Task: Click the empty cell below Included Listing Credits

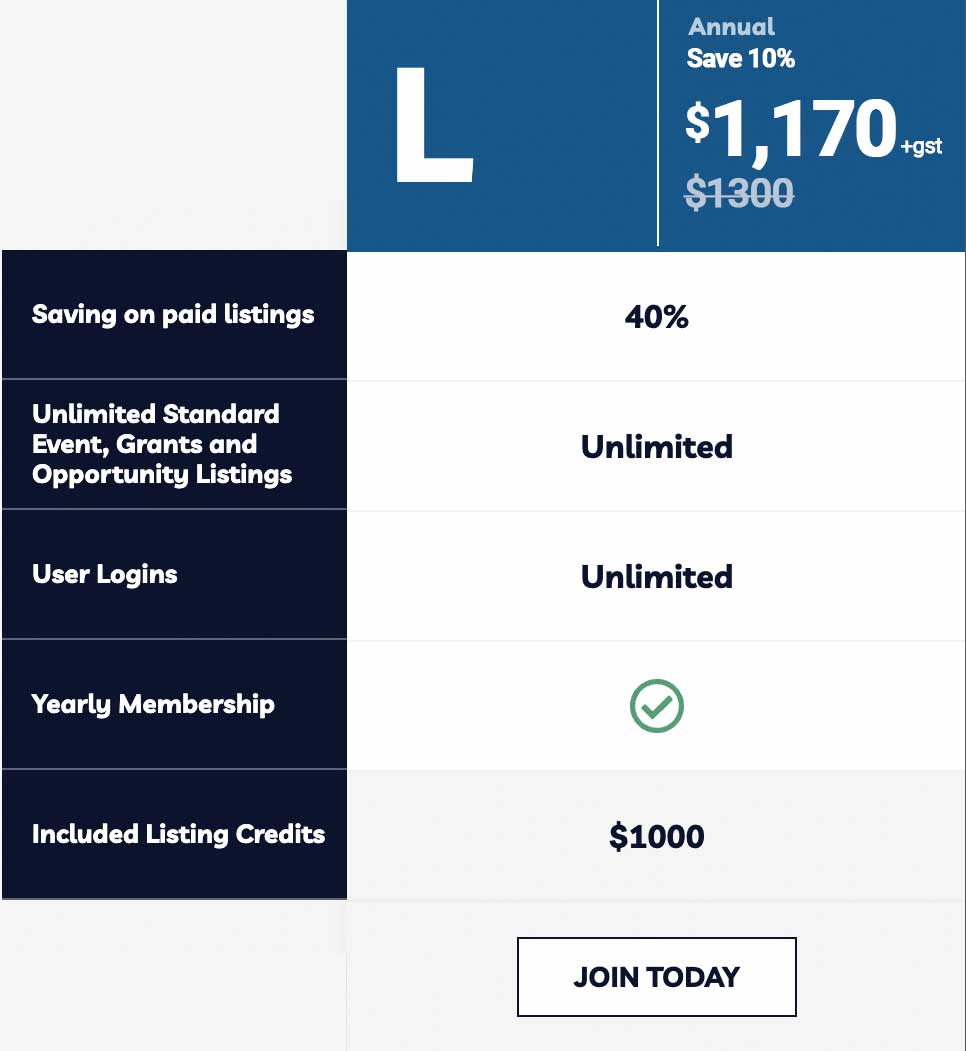Action: pyautogui.click(x=173, y=975)
